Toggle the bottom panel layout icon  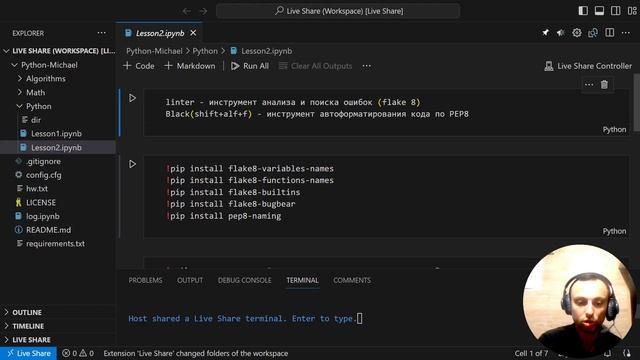[599, 11]
